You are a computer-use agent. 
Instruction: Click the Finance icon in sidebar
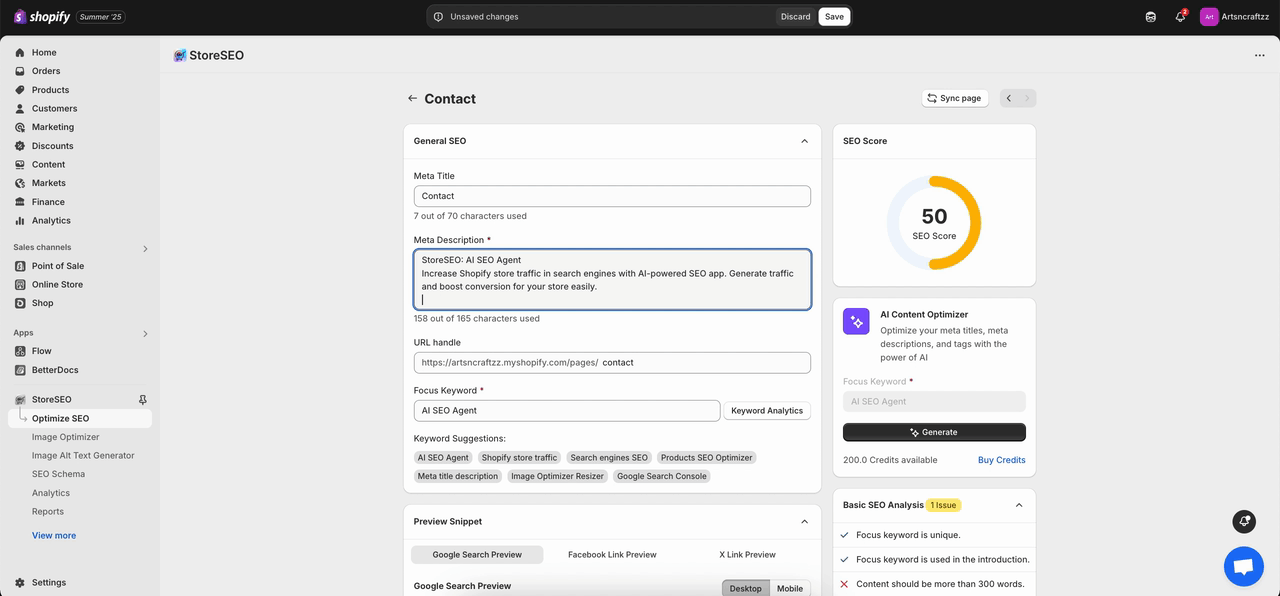20,202
